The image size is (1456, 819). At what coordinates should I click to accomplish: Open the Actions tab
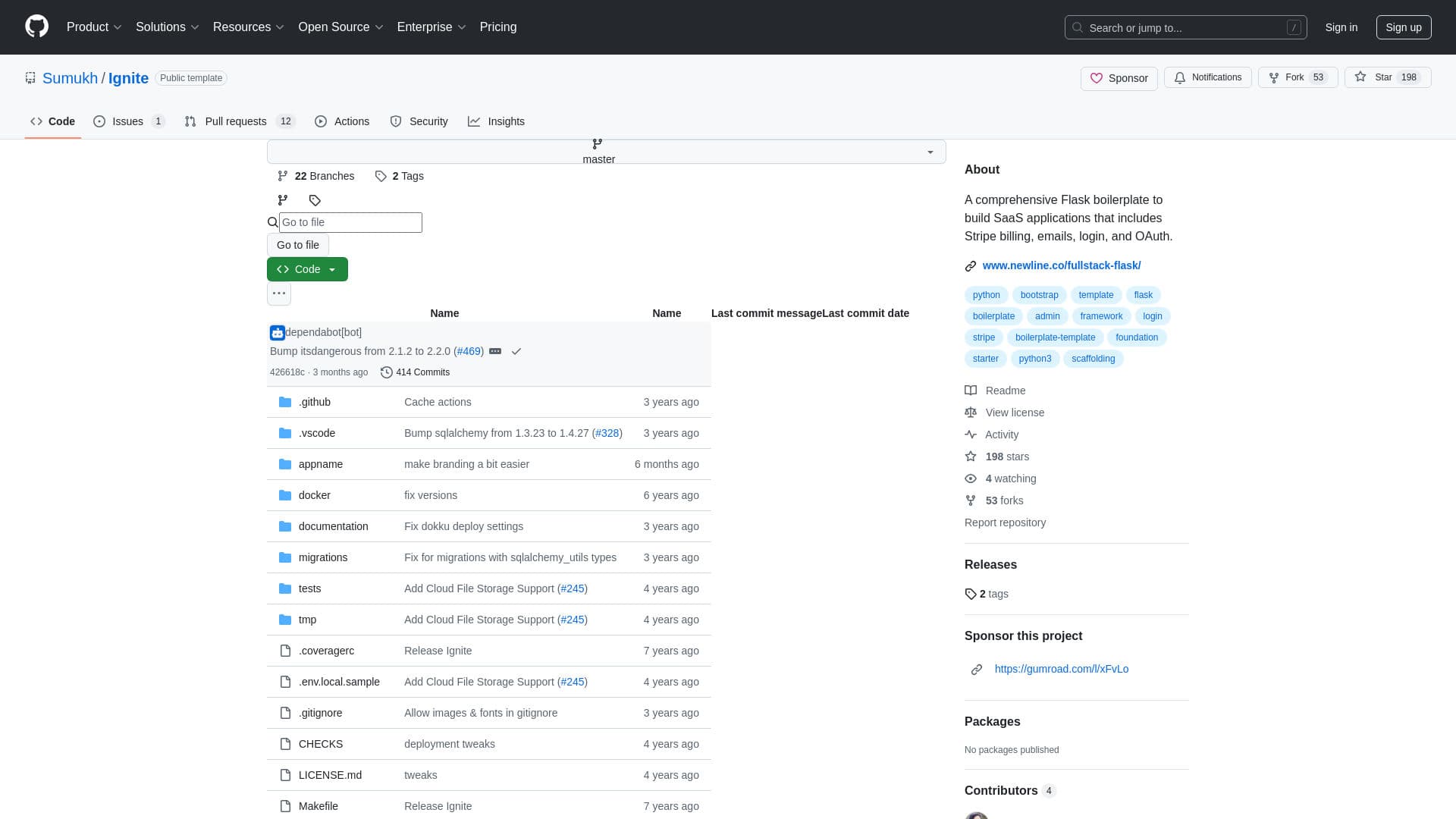tap(342, 121)
